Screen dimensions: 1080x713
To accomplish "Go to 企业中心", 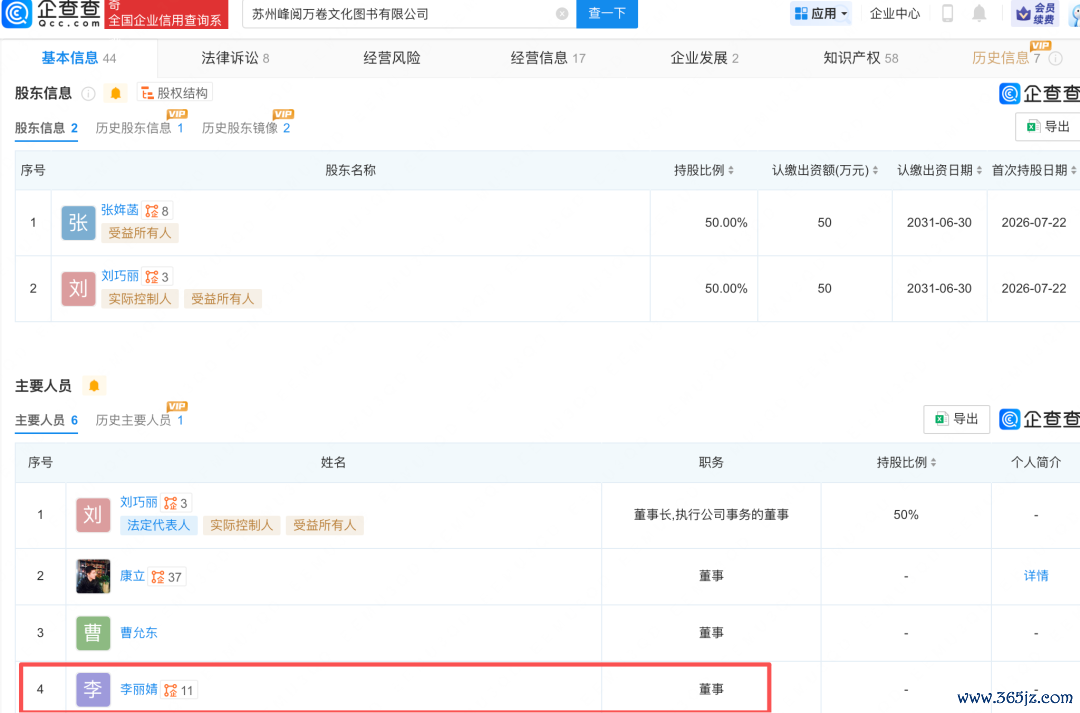I will (895, 14).
